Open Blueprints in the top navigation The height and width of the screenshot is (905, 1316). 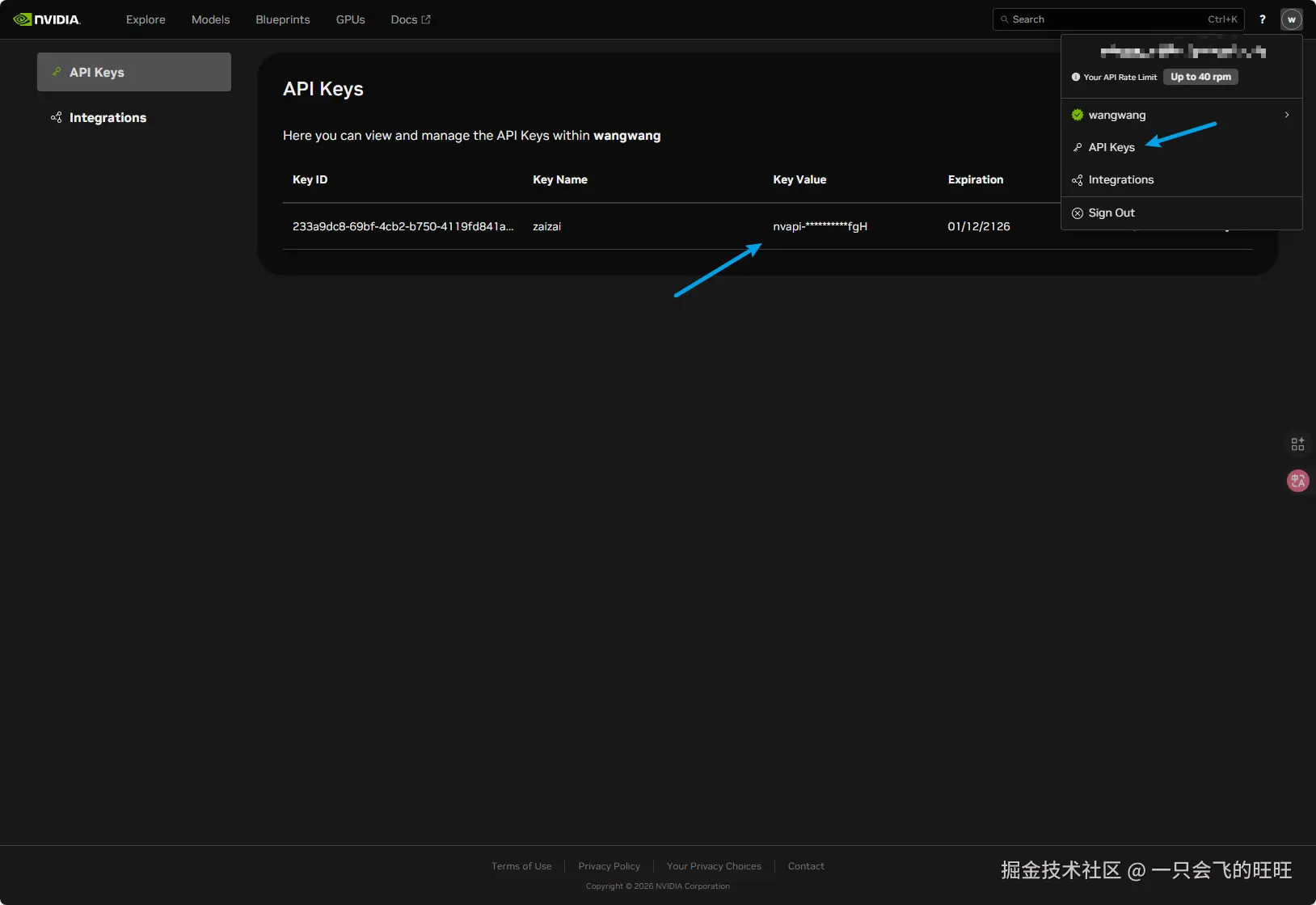point(283,19)
